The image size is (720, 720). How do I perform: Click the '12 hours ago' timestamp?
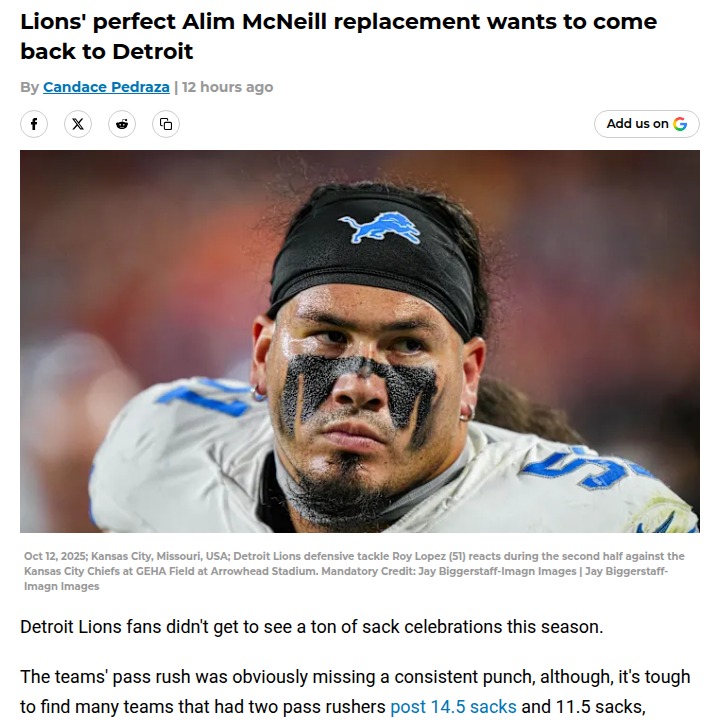[x=227, y=87]
